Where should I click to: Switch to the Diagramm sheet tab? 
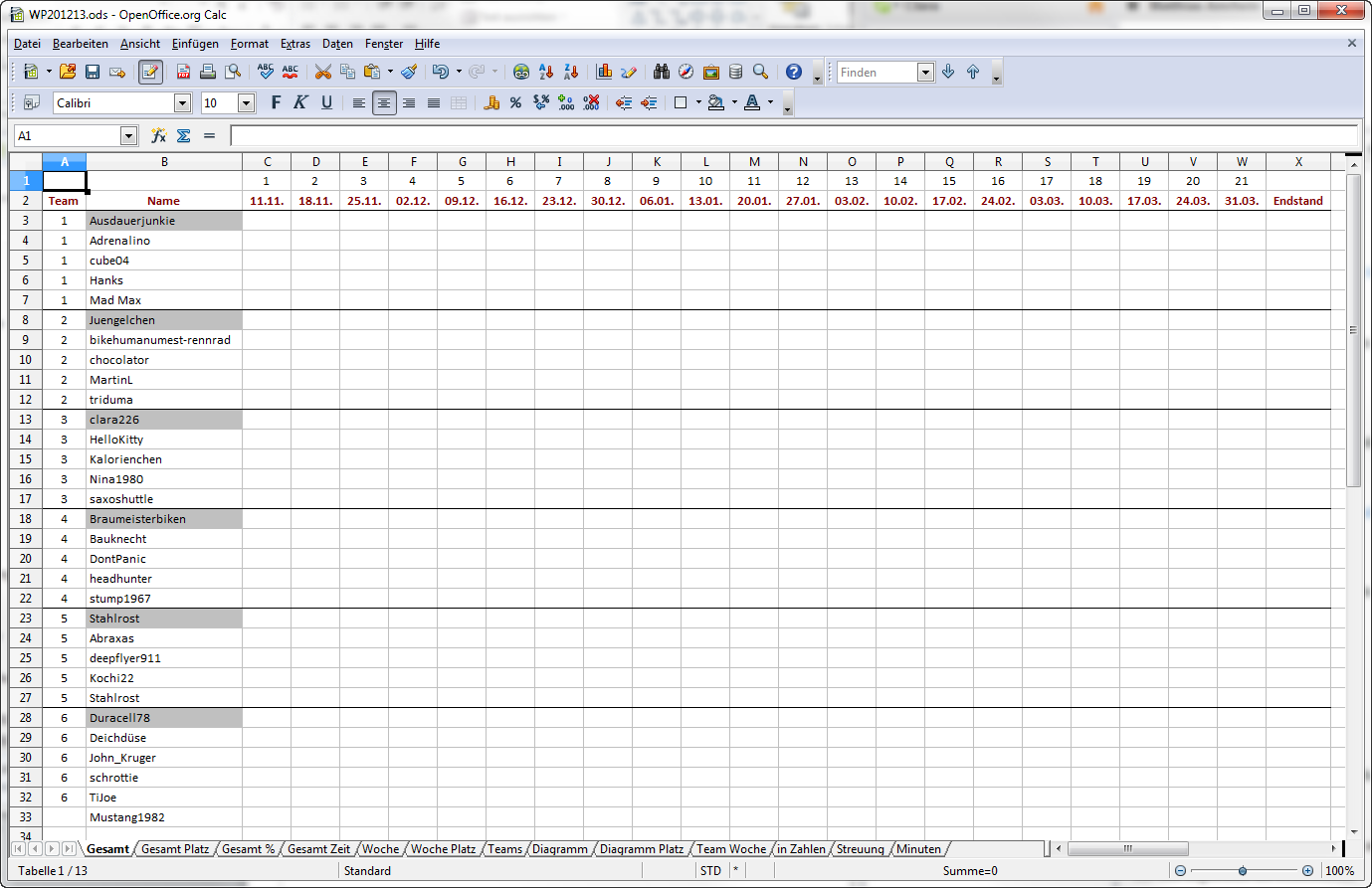pyautogui.click(x=560, y=849)
